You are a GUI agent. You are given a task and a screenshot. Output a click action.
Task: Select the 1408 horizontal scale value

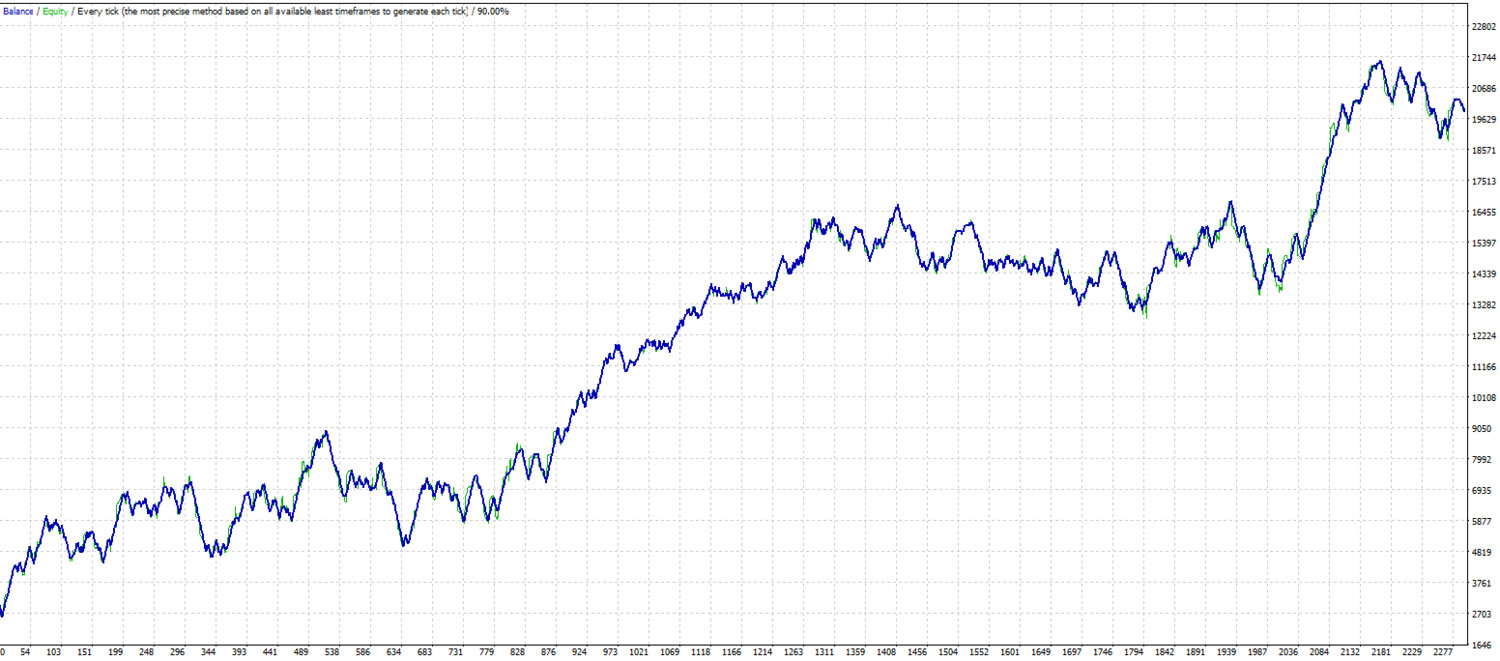click(x=887, y=652)
